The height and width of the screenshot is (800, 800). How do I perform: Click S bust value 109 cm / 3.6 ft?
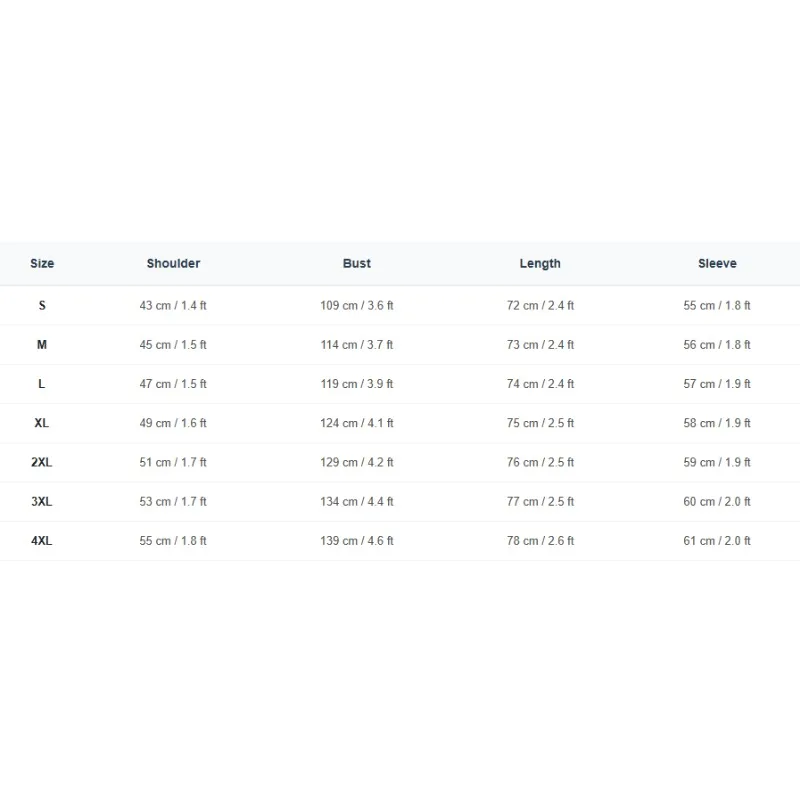(x=357, y=306)
